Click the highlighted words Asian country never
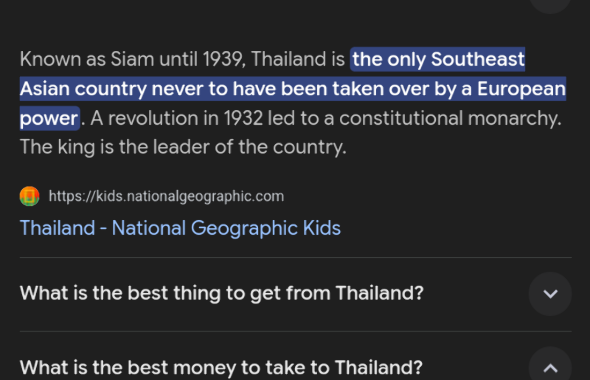Image resolution: width=590 pixels, height=380 pixels. pos(111,89)
